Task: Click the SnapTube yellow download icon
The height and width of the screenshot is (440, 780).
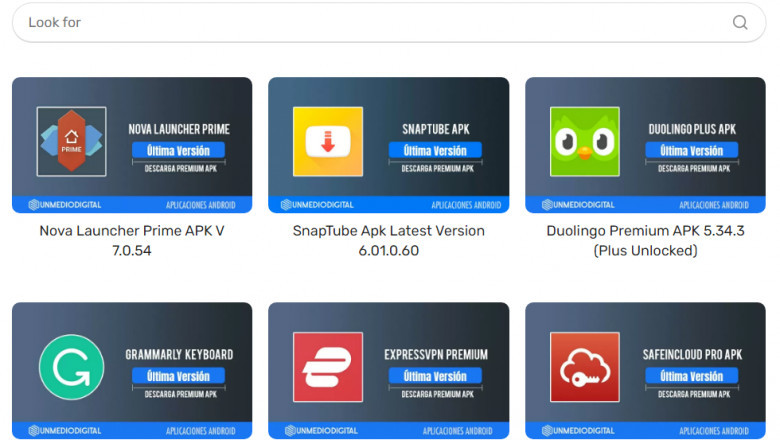Action: [328, 142]
